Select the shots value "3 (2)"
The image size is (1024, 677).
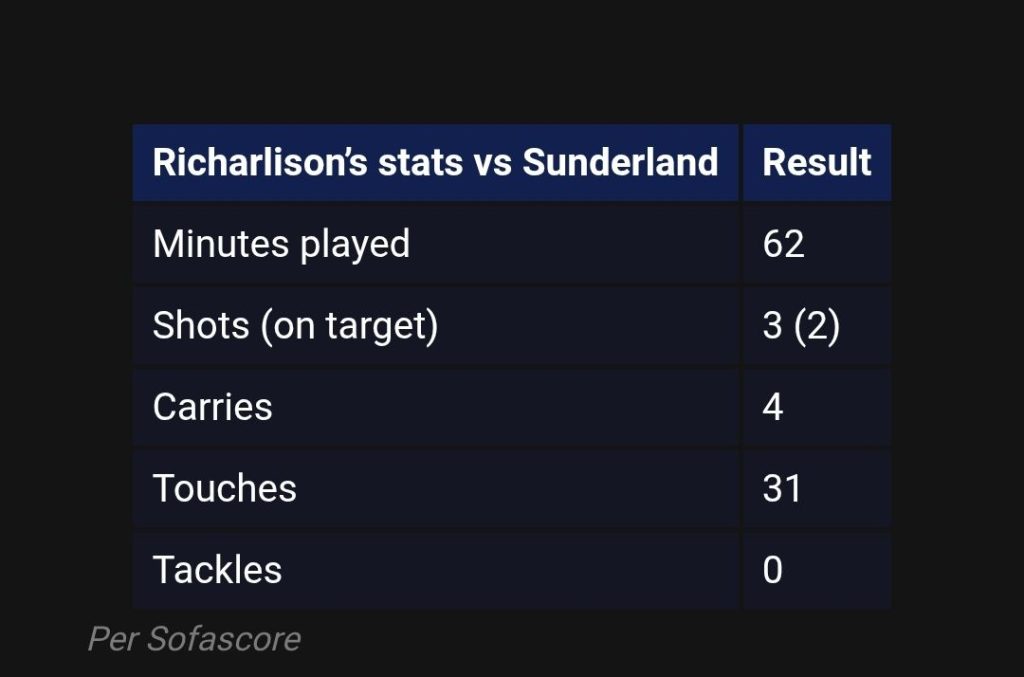tap(800, 326)
